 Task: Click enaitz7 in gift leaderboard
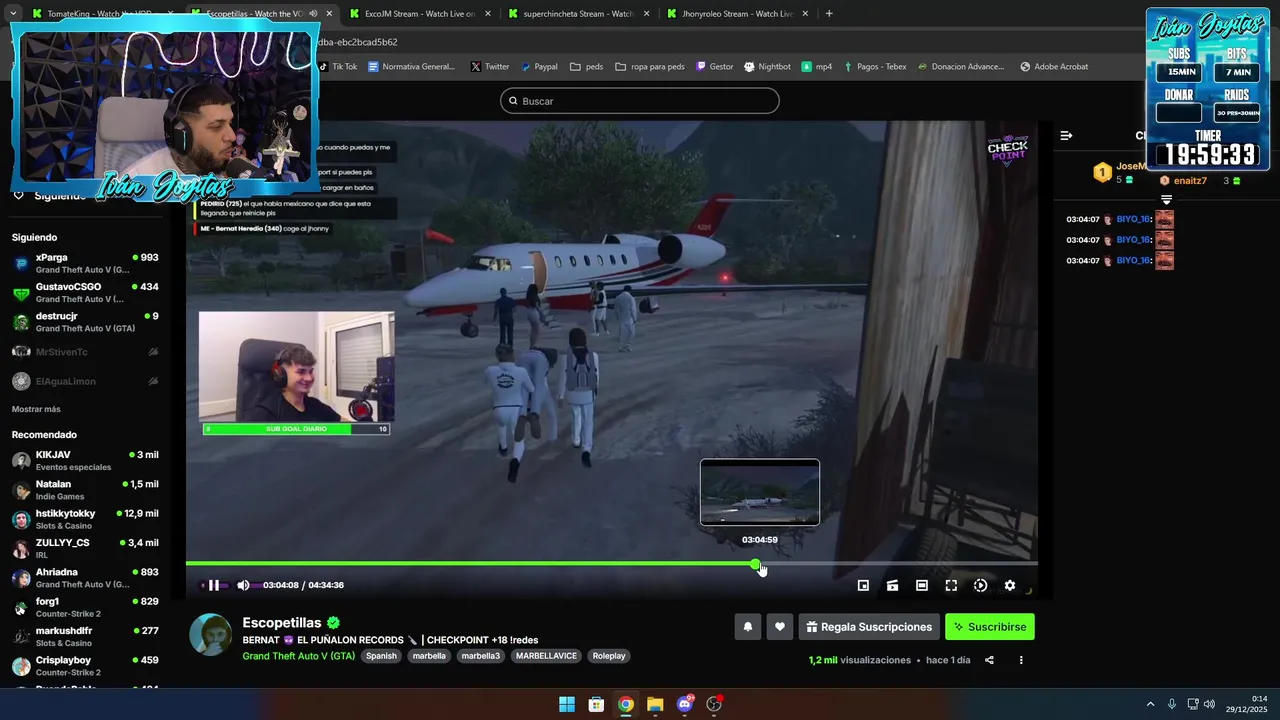pyautogui.click(x=1190, y=181)
